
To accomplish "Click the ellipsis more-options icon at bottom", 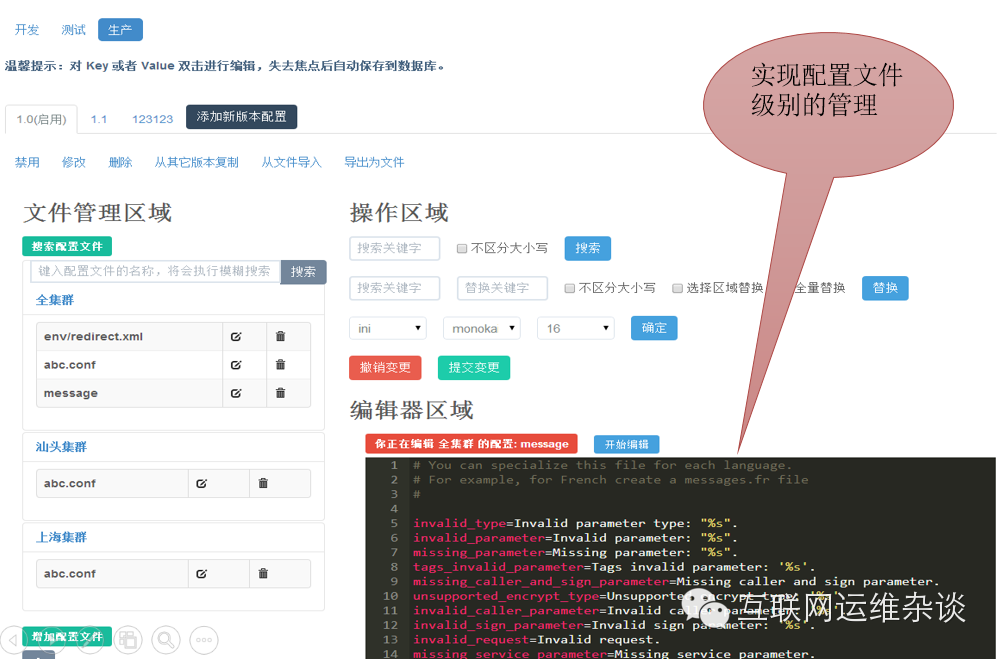I will pos(203,640).
